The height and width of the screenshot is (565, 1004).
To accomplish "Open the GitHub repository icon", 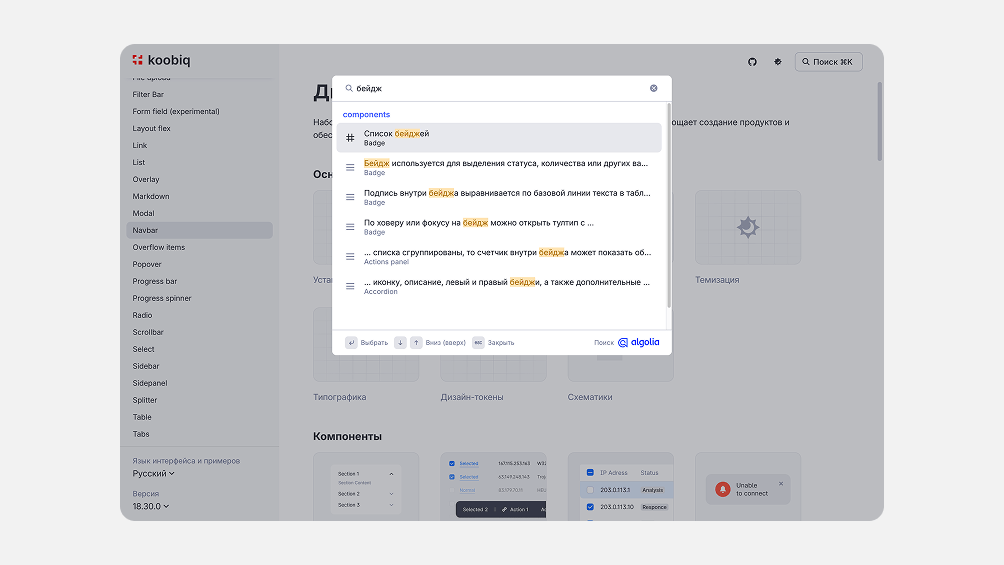I will coord(752,62).
